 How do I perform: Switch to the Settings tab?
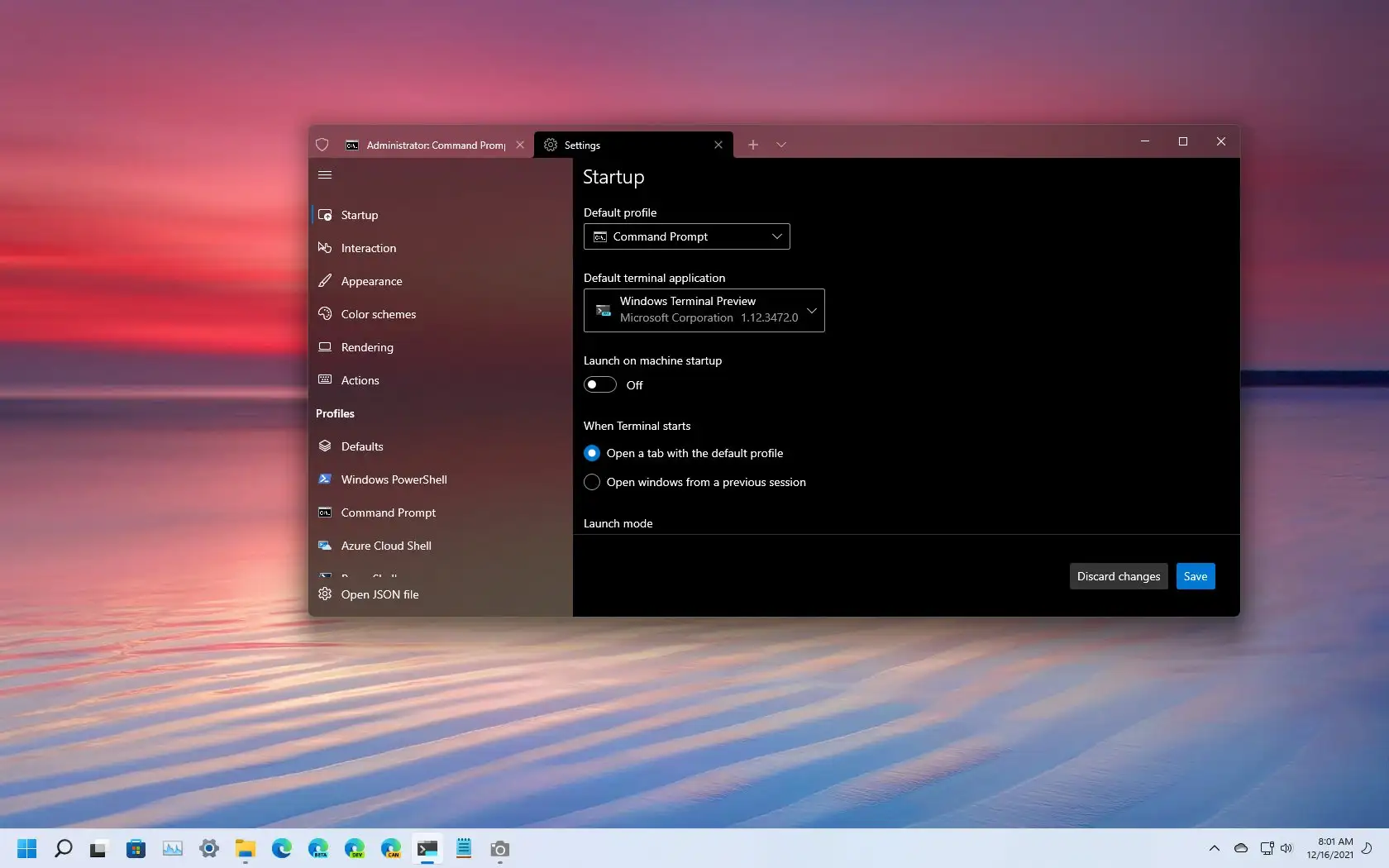click(633, 145)
